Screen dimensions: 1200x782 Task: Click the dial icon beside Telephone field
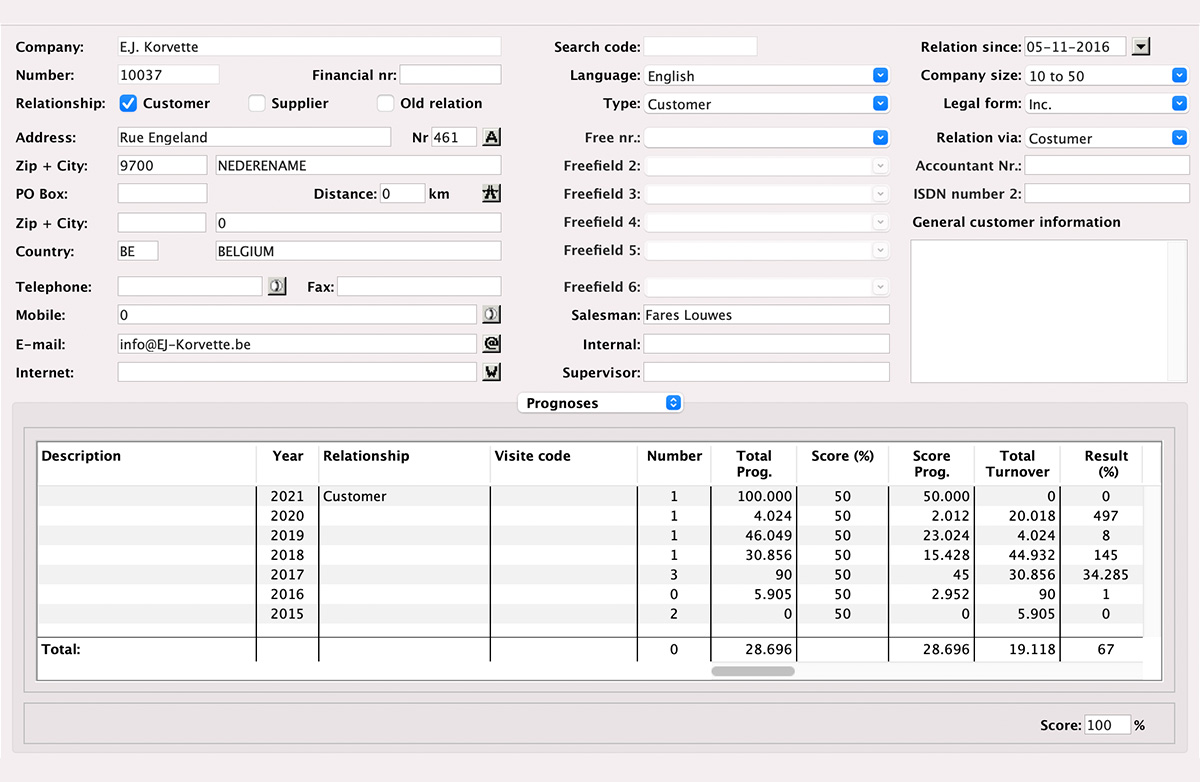(x=277, y=286)
